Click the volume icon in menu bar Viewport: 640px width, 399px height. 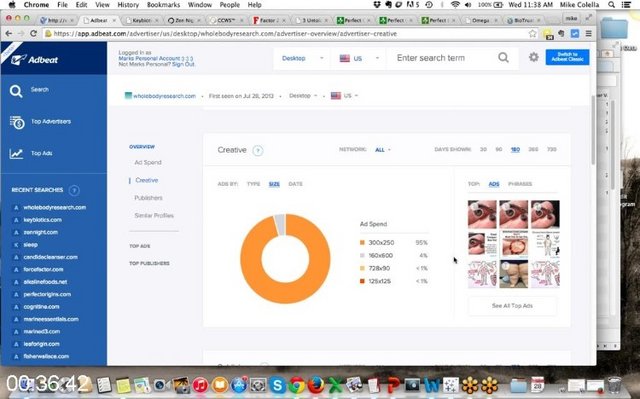coord(468,5)
